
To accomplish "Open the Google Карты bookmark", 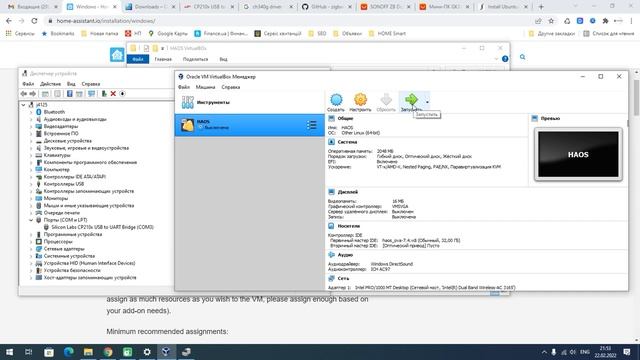I will coord(168,33).
